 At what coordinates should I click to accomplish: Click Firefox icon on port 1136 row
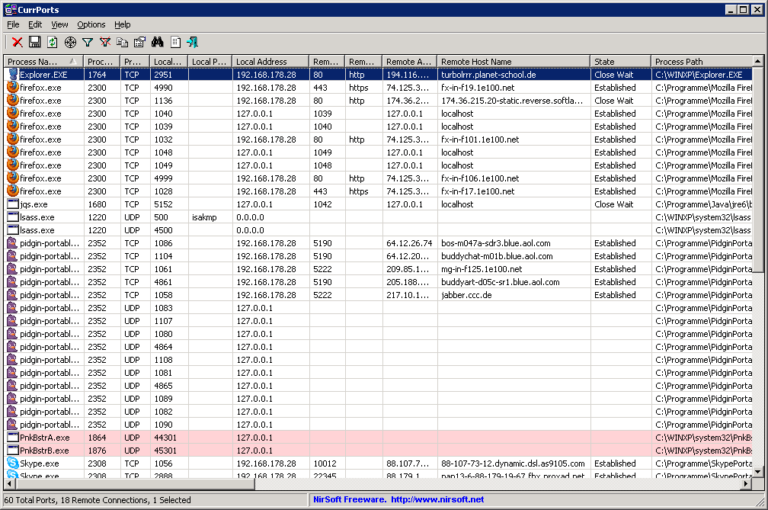click(13, 100)
